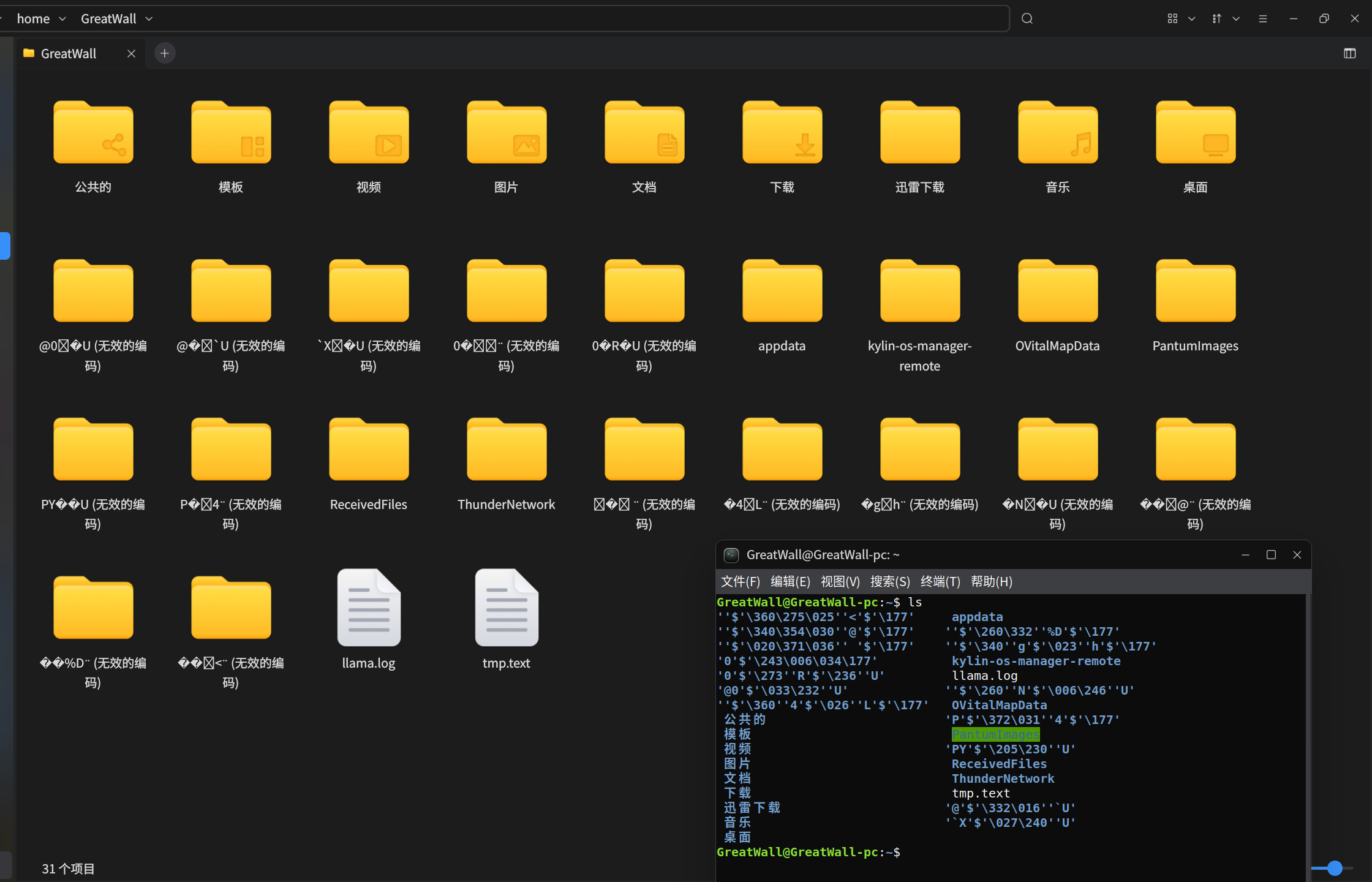Open the 迅雷下载 folder
The width and height of the screenshot is (1372, 882).
pos(920,134)
